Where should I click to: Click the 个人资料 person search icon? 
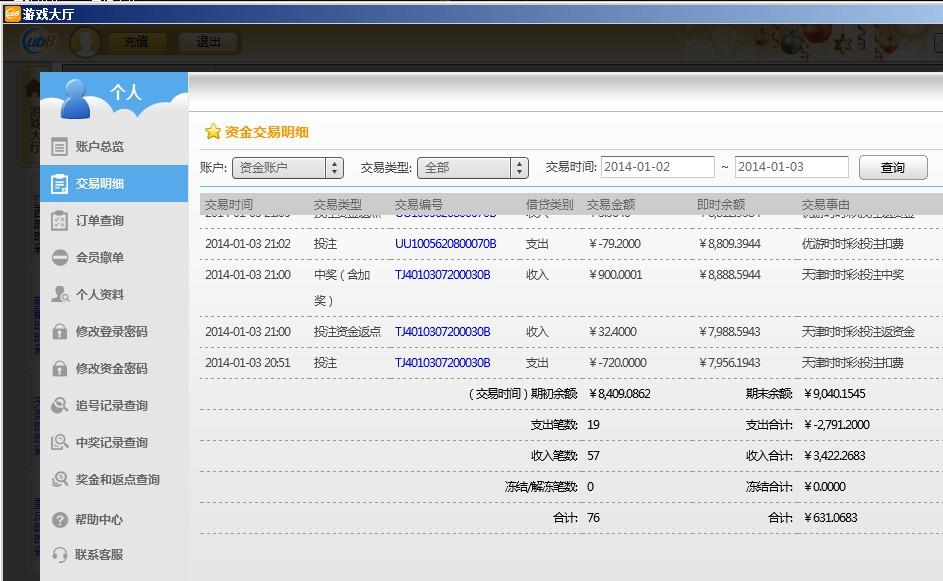(x=60, y=294)
